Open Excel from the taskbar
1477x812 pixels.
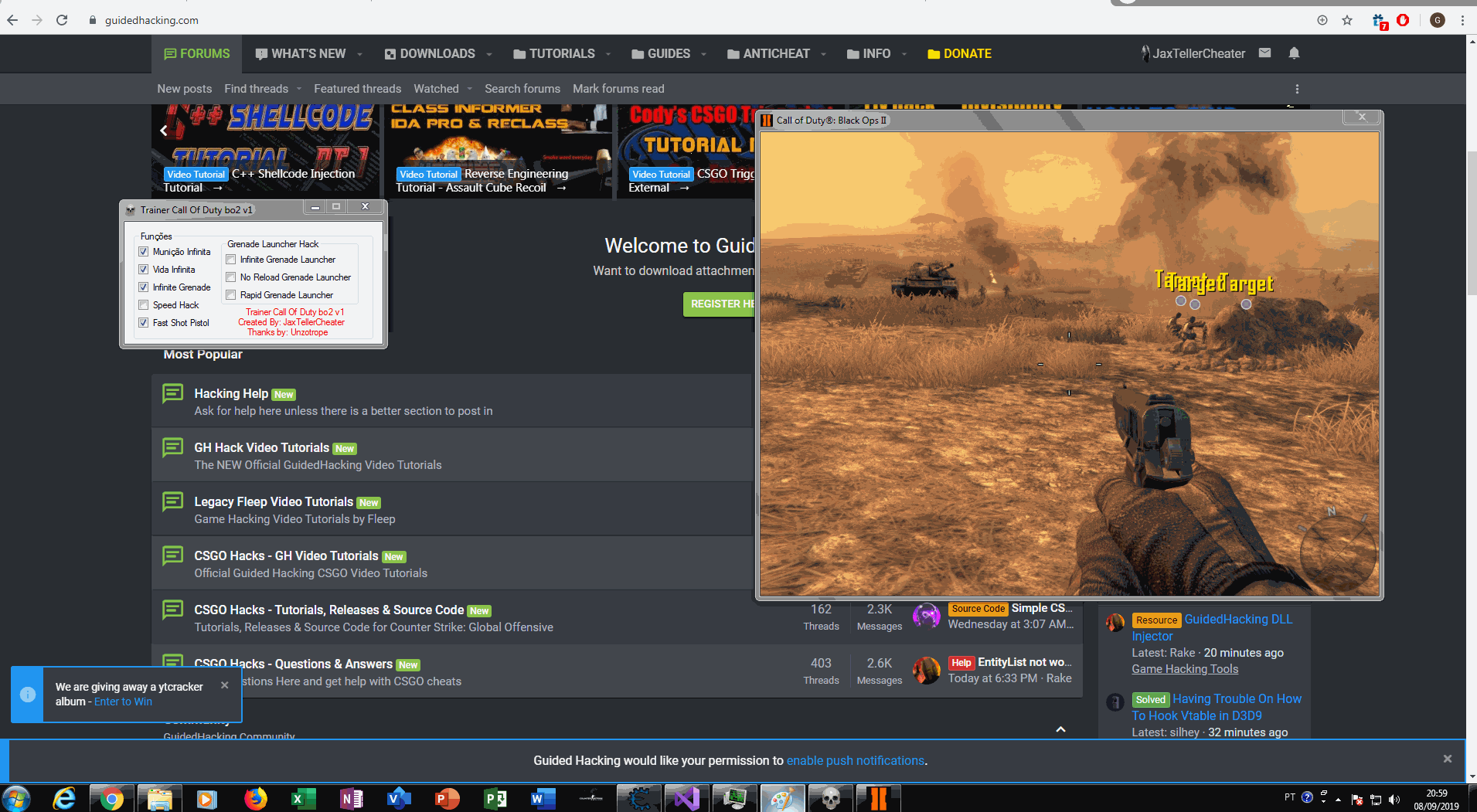[303, 798]
